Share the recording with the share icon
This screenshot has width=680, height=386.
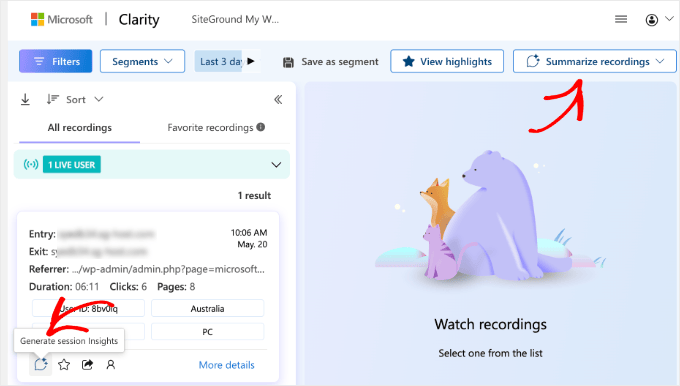87,365
